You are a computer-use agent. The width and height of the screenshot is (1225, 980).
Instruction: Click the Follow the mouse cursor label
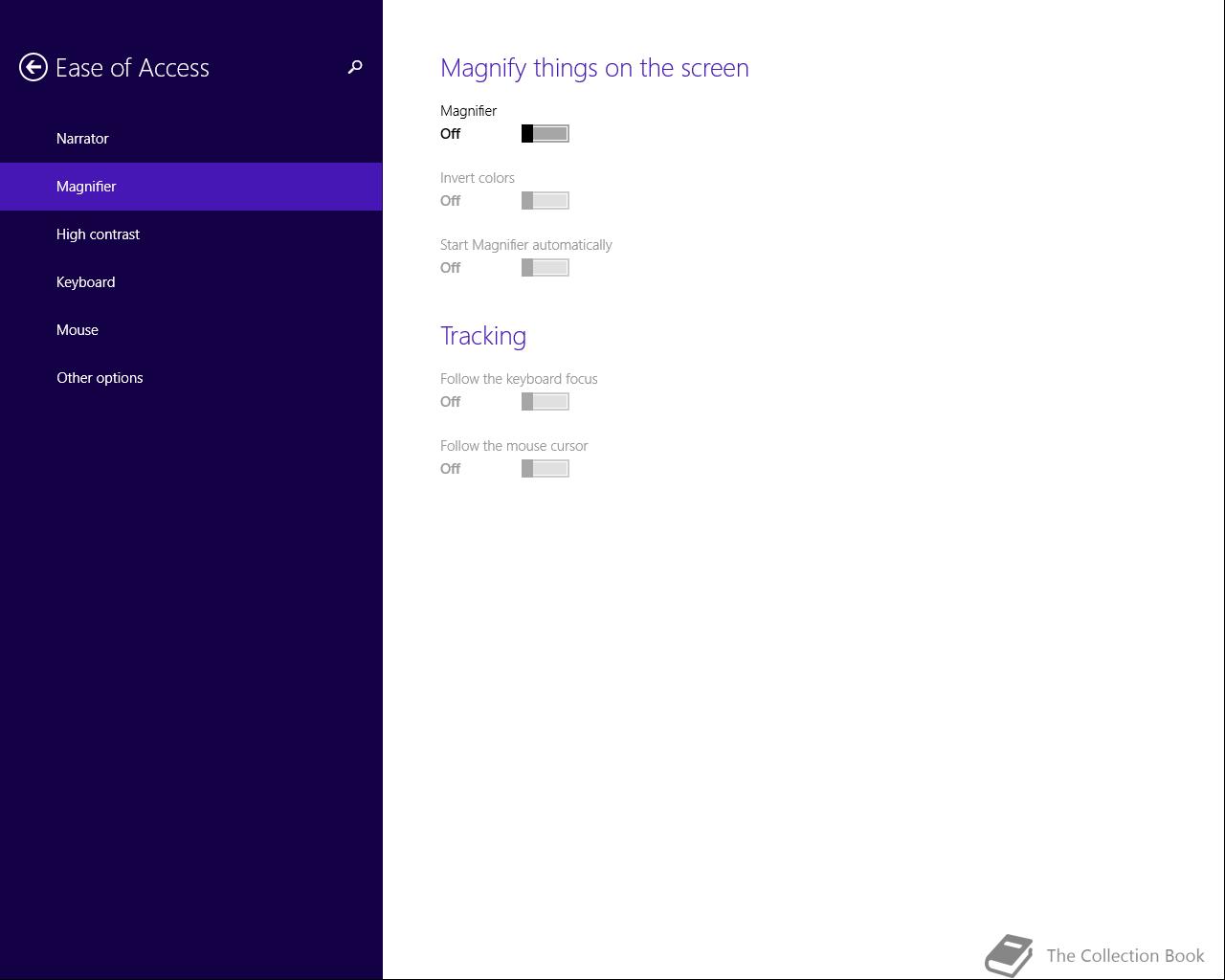point(514,446)
